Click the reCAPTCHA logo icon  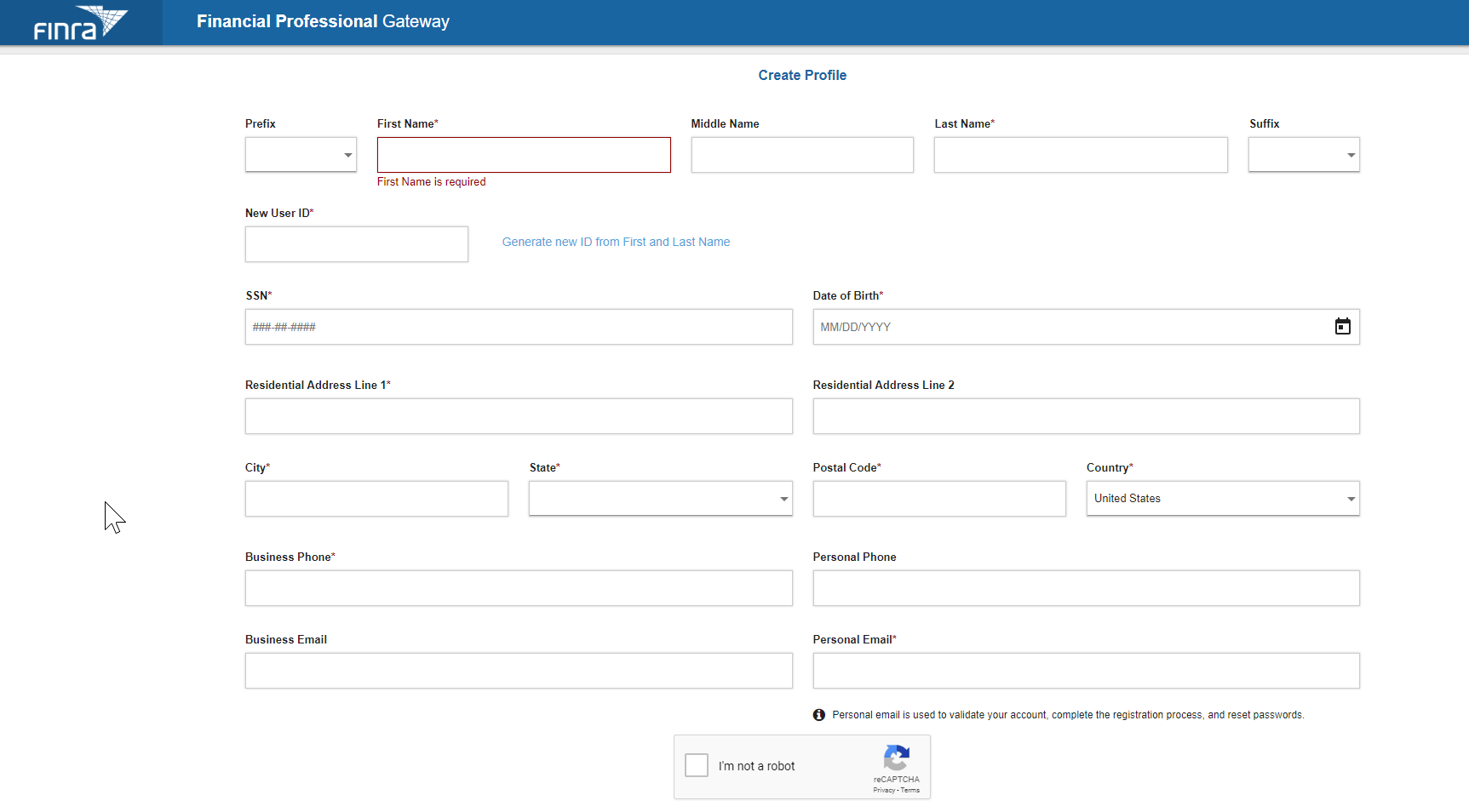[x=896, y=758]
